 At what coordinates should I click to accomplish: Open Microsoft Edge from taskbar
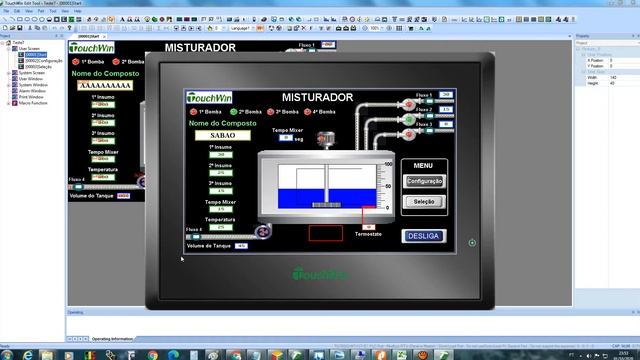click(173, 355)
